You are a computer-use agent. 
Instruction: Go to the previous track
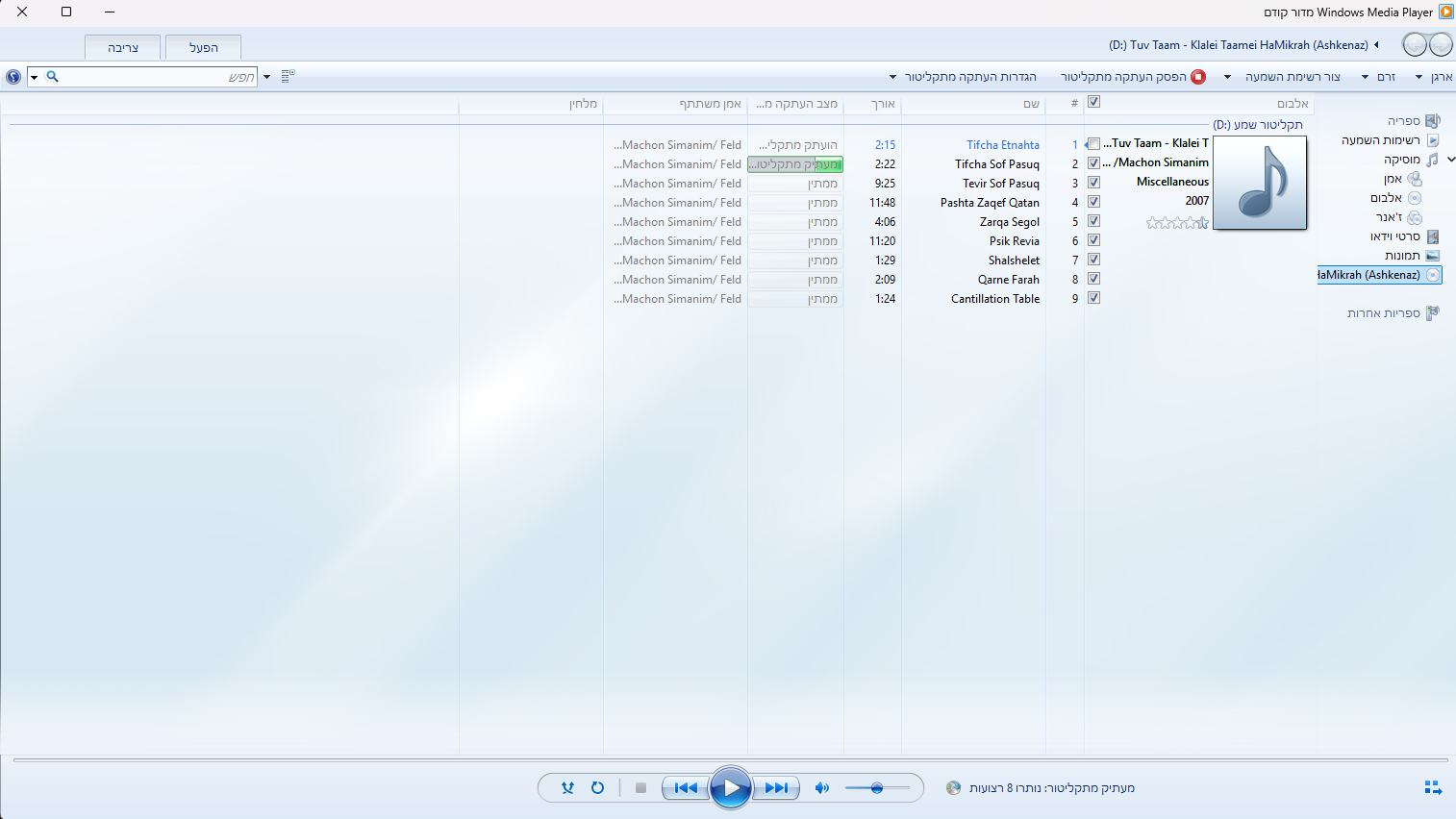tap(686, 788)
